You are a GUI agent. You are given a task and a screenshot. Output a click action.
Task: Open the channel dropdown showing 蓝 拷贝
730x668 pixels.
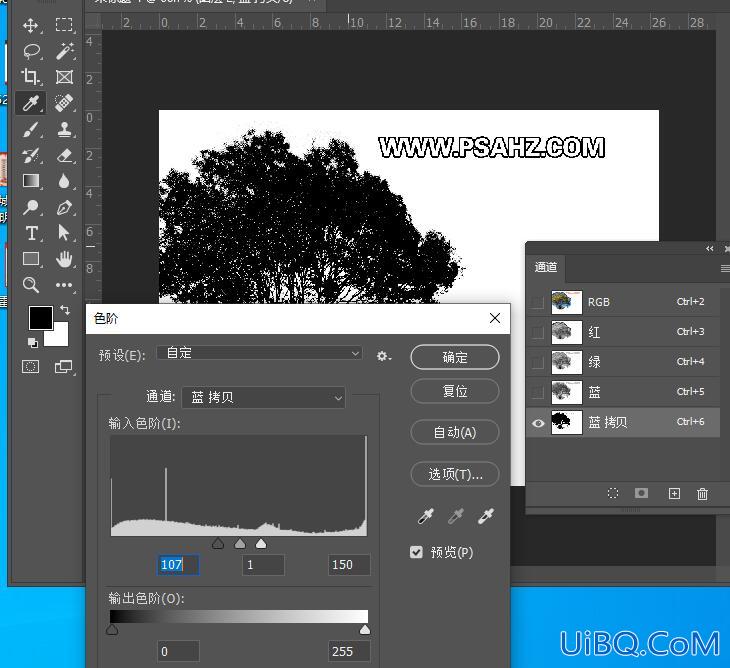coord(264,398)
